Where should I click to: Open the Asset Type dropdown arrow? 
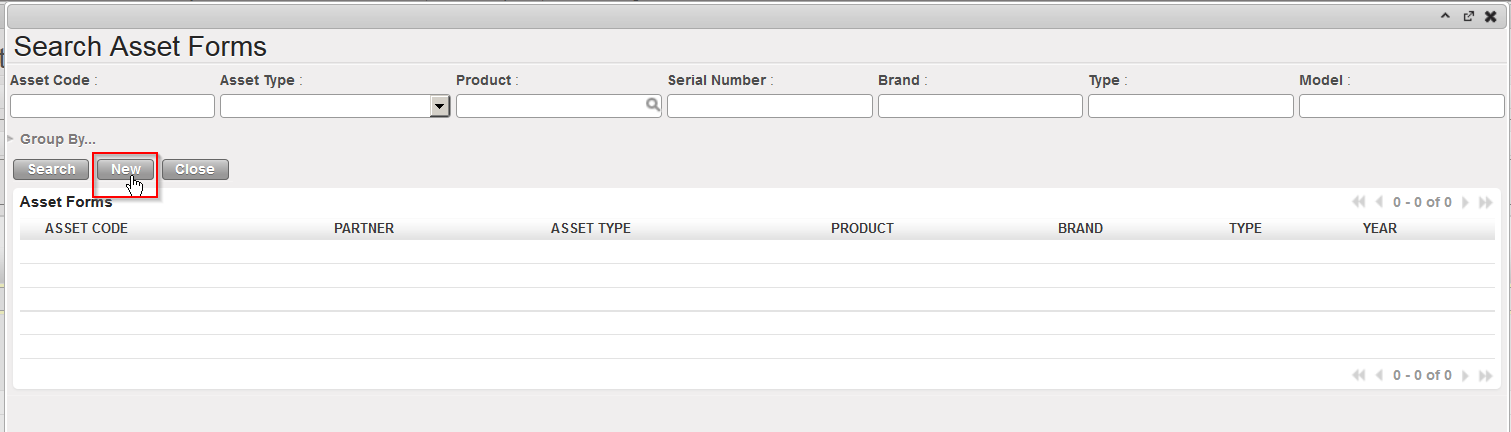point(439,106)
